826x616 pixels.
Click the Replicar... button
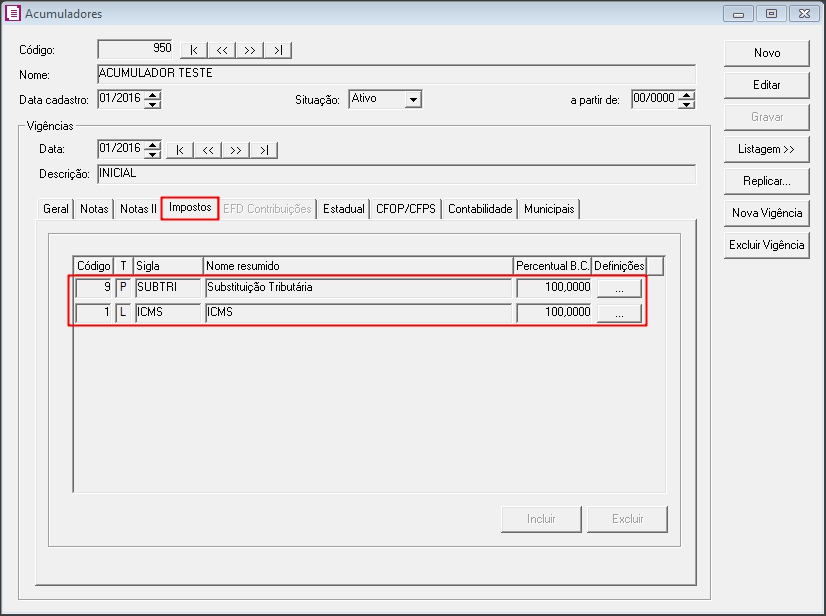click(x=766, y=181)
